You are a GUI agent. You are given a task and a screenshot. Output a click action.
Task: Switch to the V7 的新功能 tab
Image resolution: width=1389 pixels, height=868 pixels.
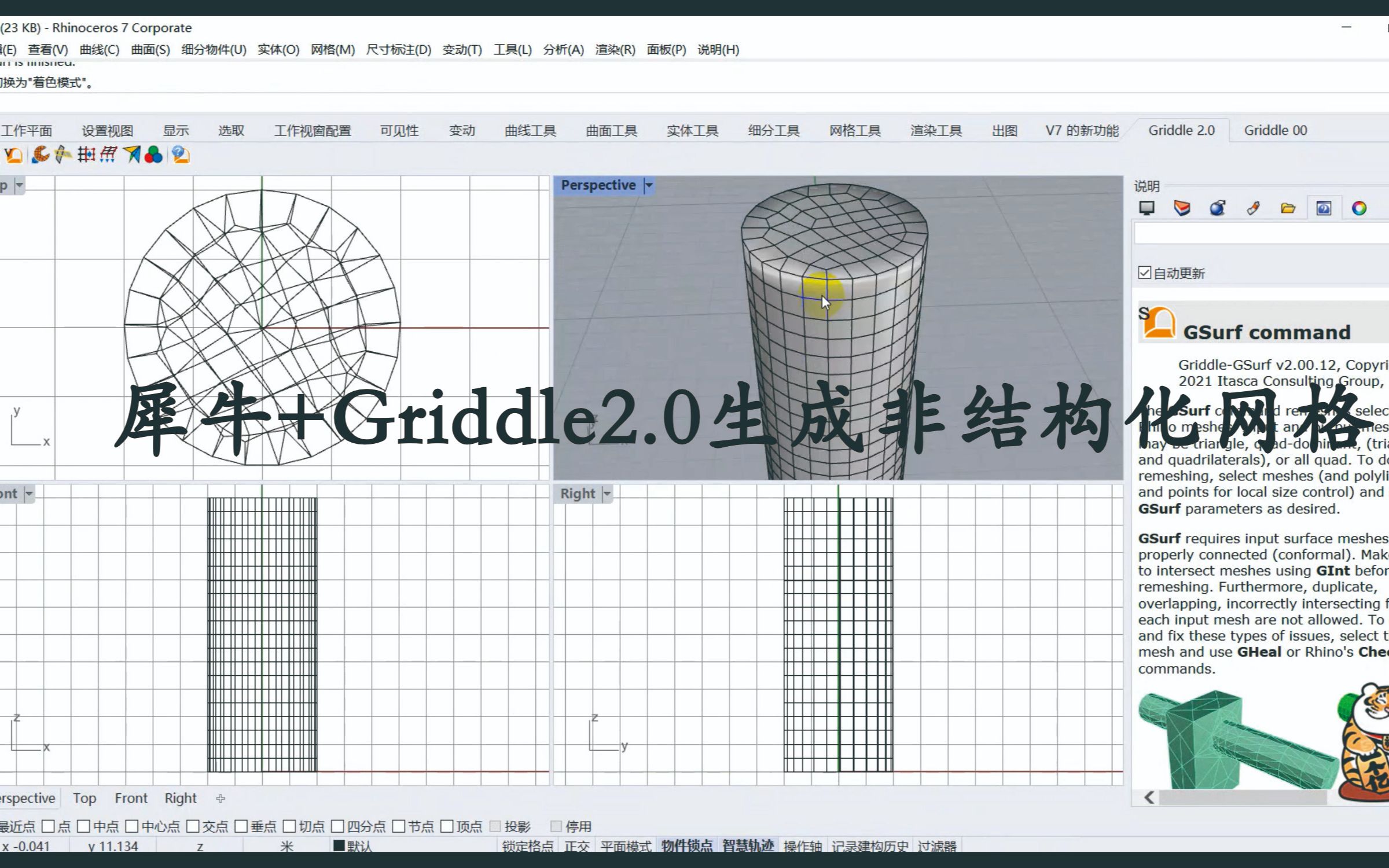click(x=1082, y=131)
